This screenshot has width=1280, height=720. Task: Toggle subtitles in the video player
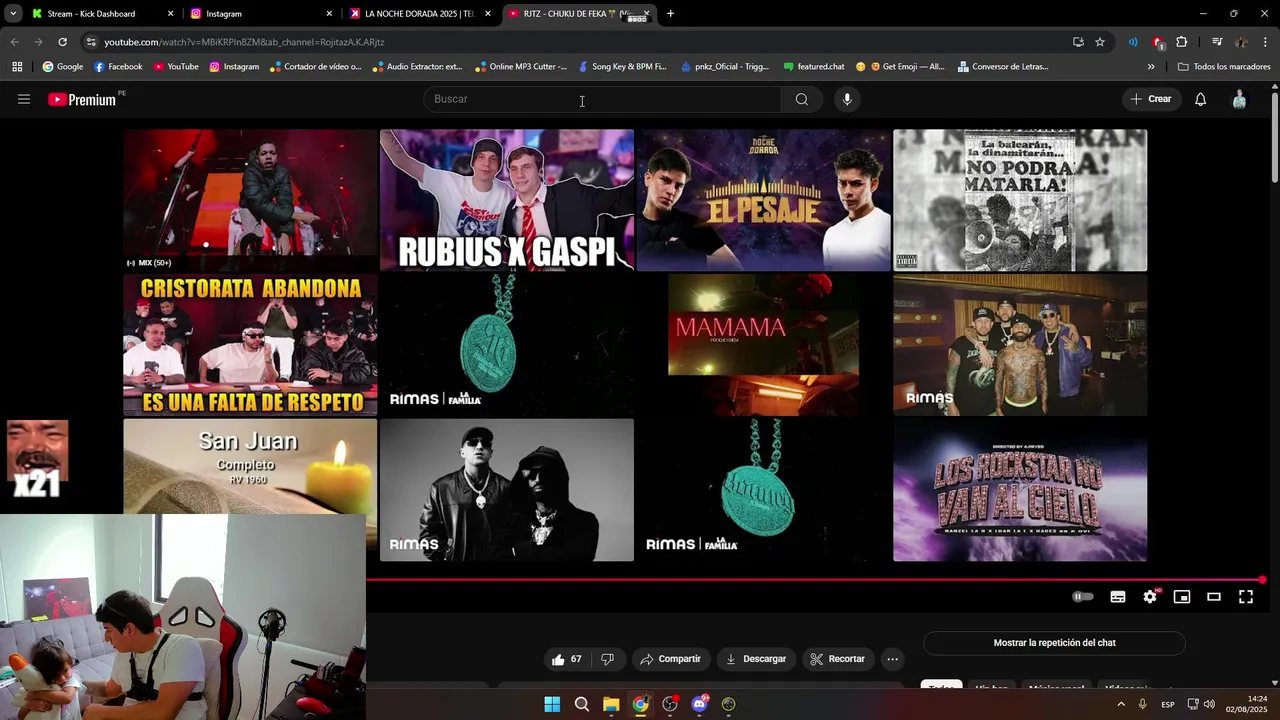pyautogui.click(x=1118, y=597)
